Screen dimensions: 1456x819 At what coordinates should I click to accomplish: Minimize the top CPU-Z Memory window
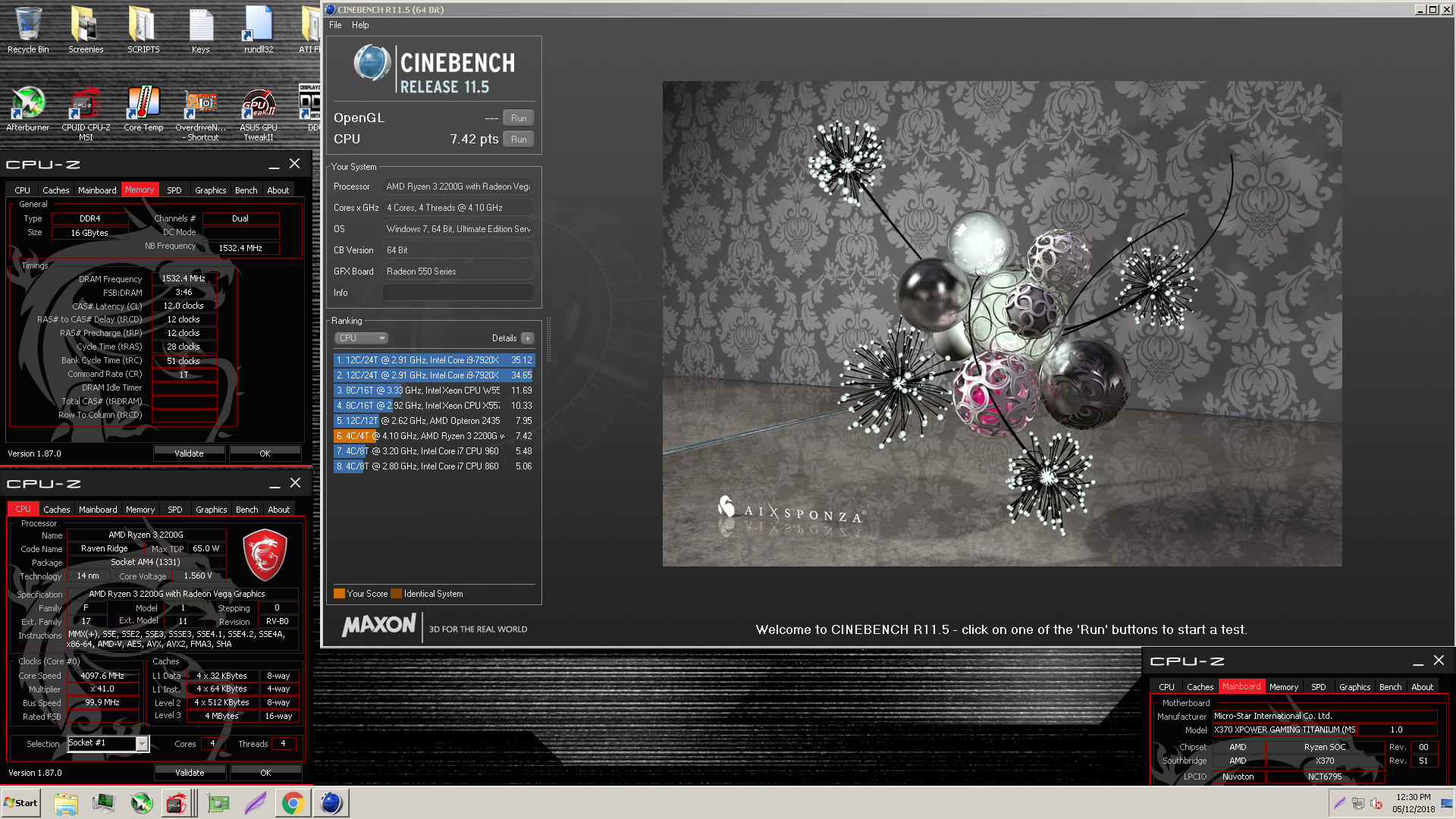[274, 165]
